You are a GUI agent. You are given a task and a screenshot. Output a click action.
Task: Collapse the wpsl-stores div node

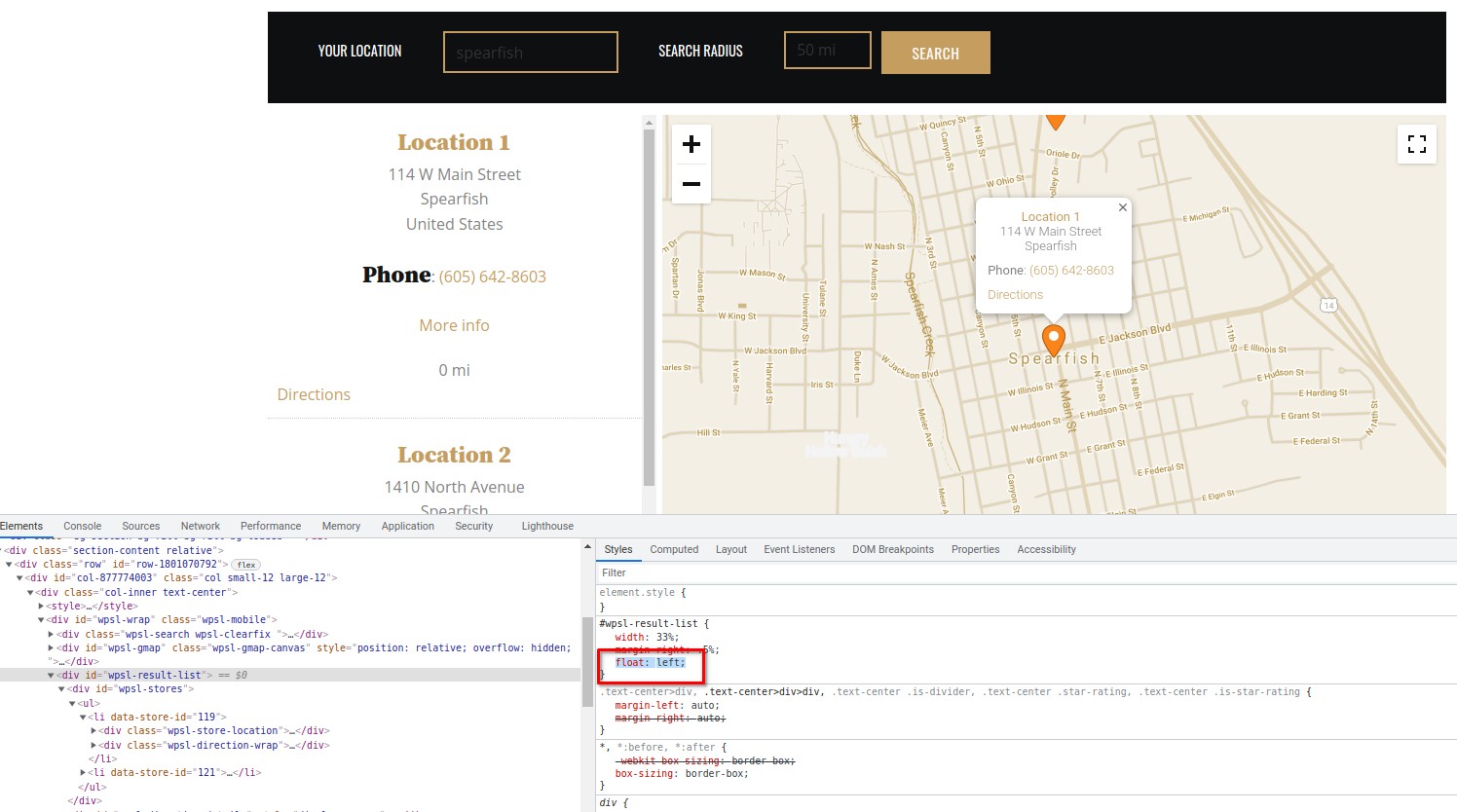click(x=62, y=689)
